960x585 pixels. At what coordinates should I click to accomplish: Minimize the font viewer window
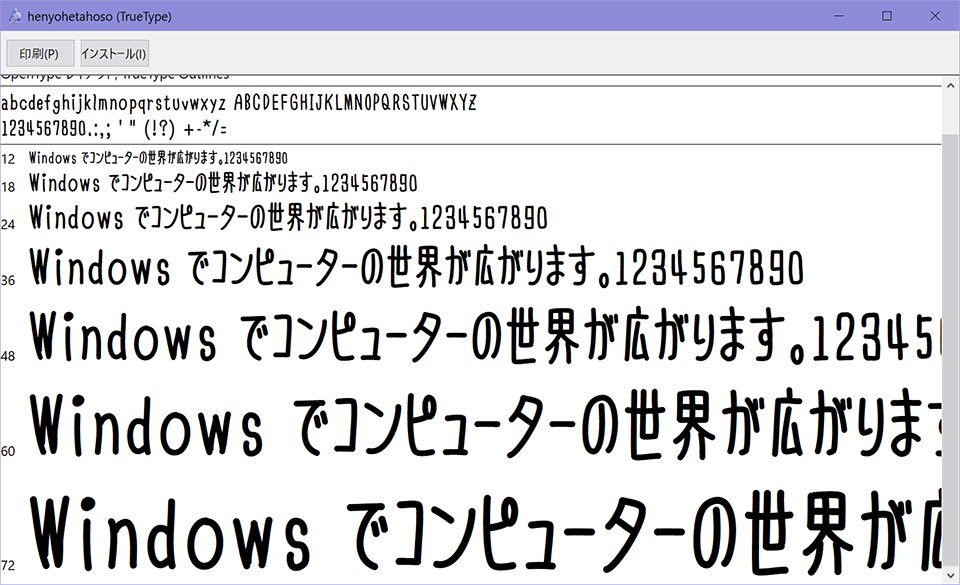[839, 16]
